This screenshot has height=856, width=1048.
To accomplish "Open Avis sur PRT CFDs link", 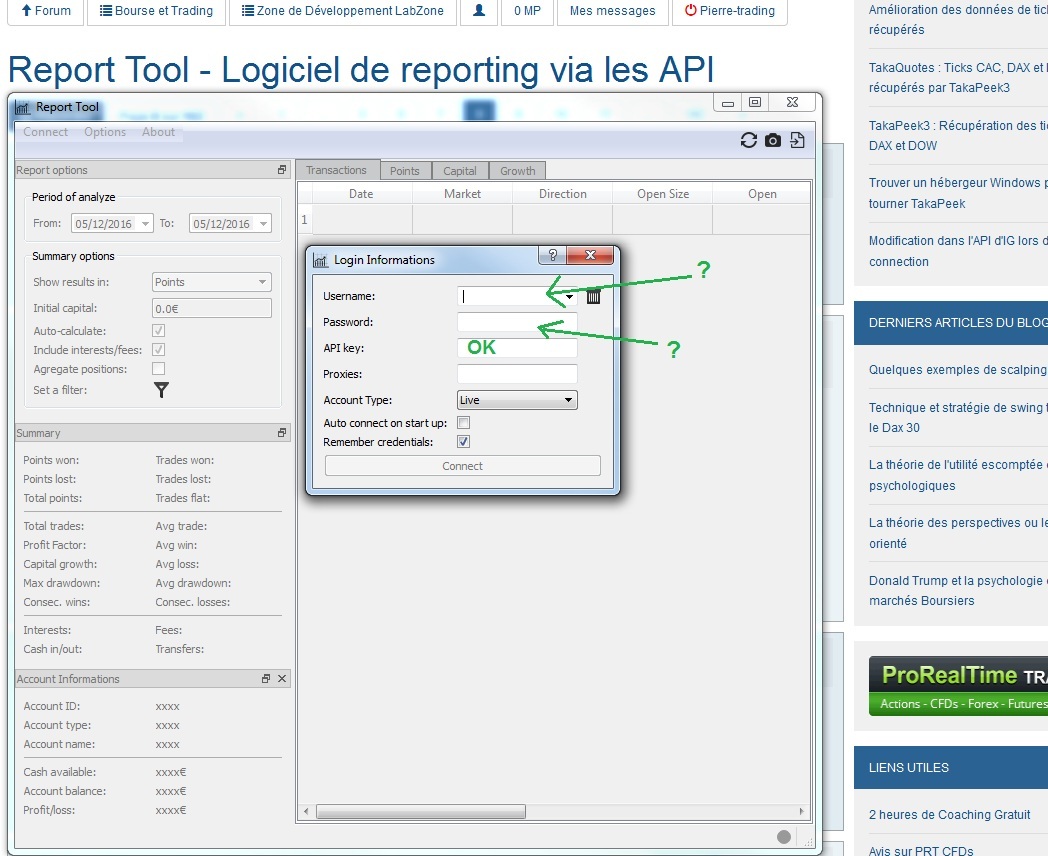I will [921, 851].
